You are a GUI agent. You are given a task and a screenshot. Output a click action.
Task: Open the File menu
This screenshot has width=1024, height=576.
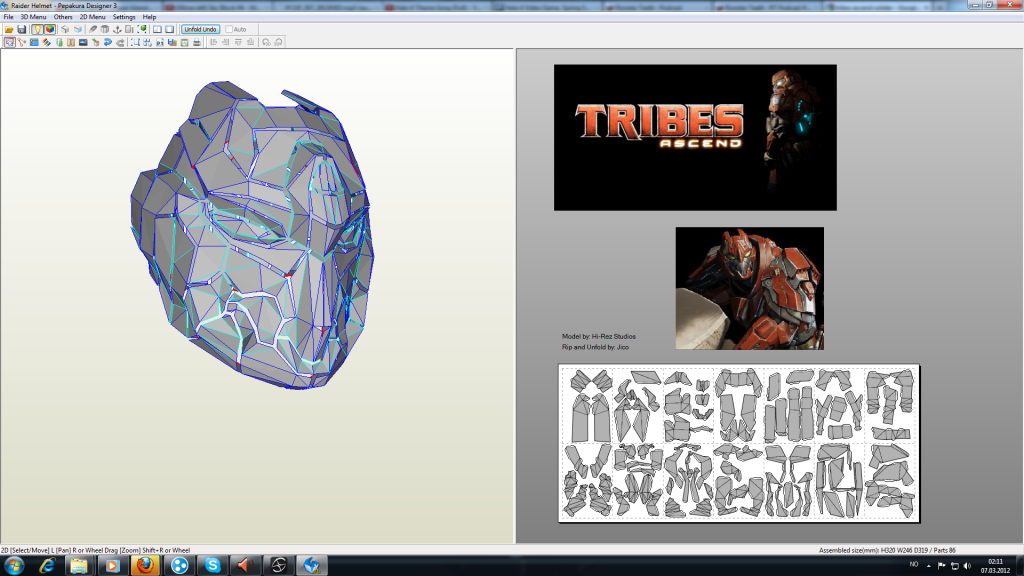click(x=8, y=17)
